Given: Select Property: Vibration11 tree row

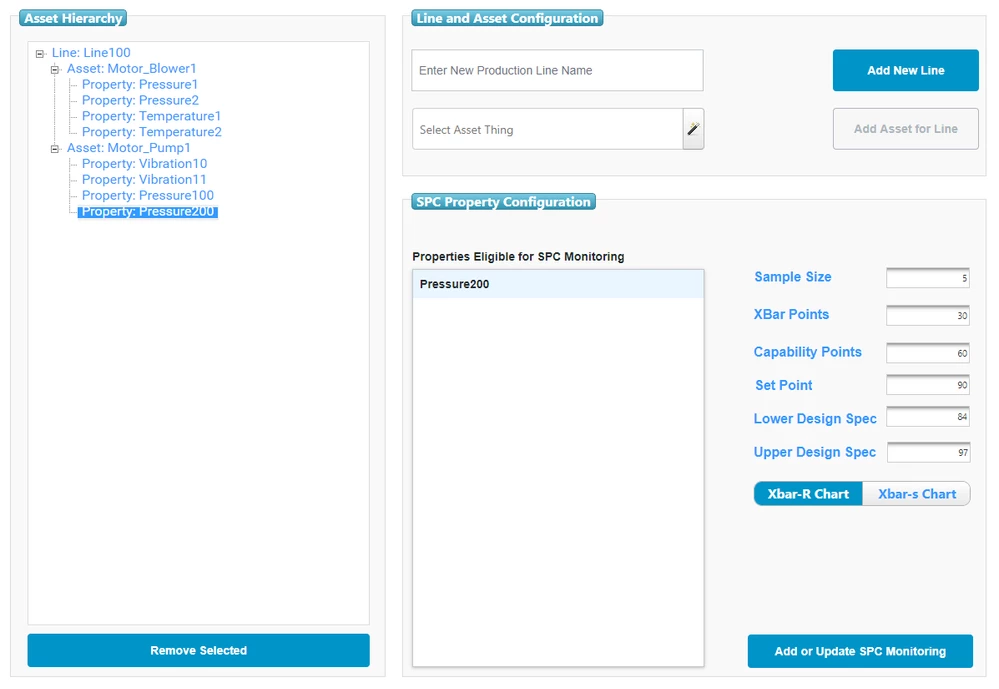Looking at the screenshot, I should (x=144, y=180).
